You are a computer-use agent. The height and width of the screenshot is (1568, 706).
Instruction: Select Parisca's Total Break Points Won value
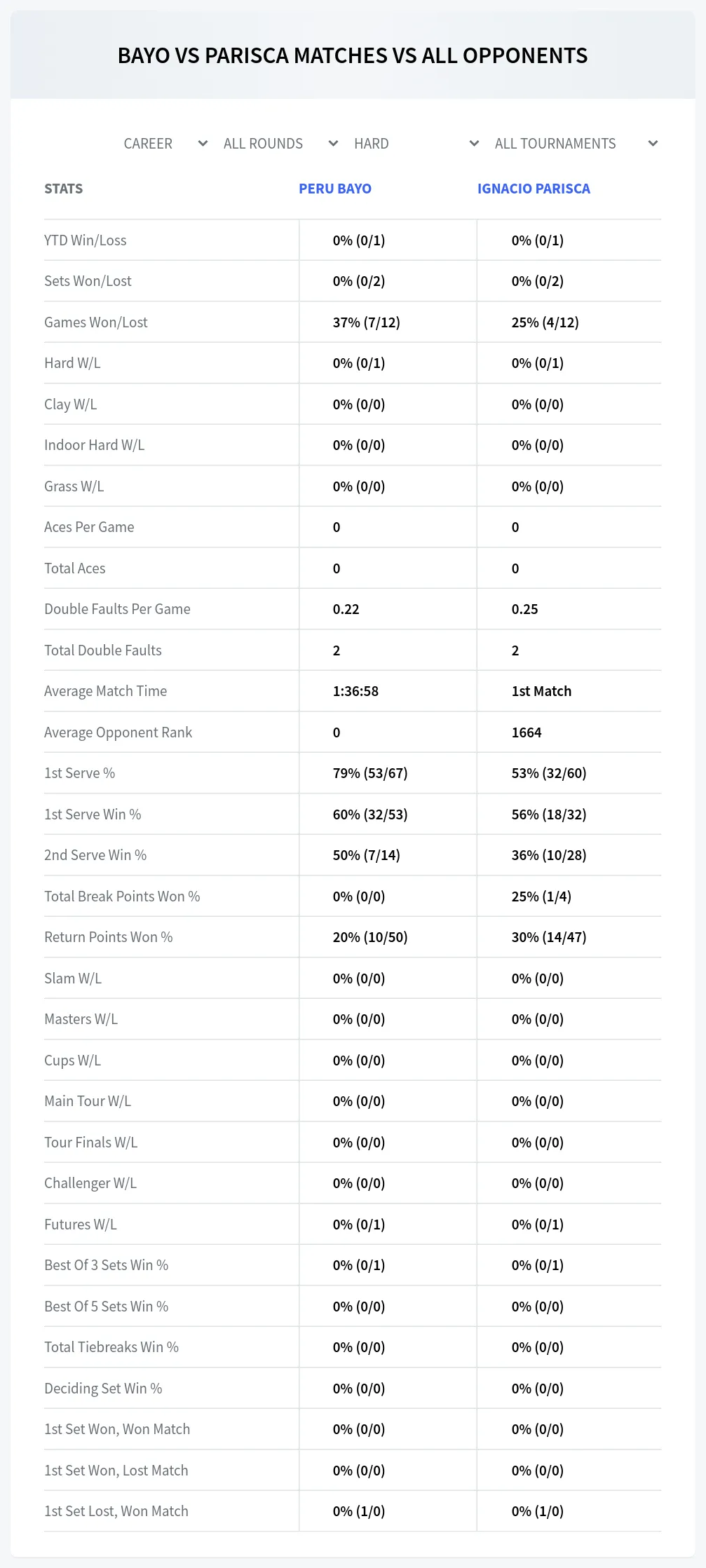[x=541, y=897]
